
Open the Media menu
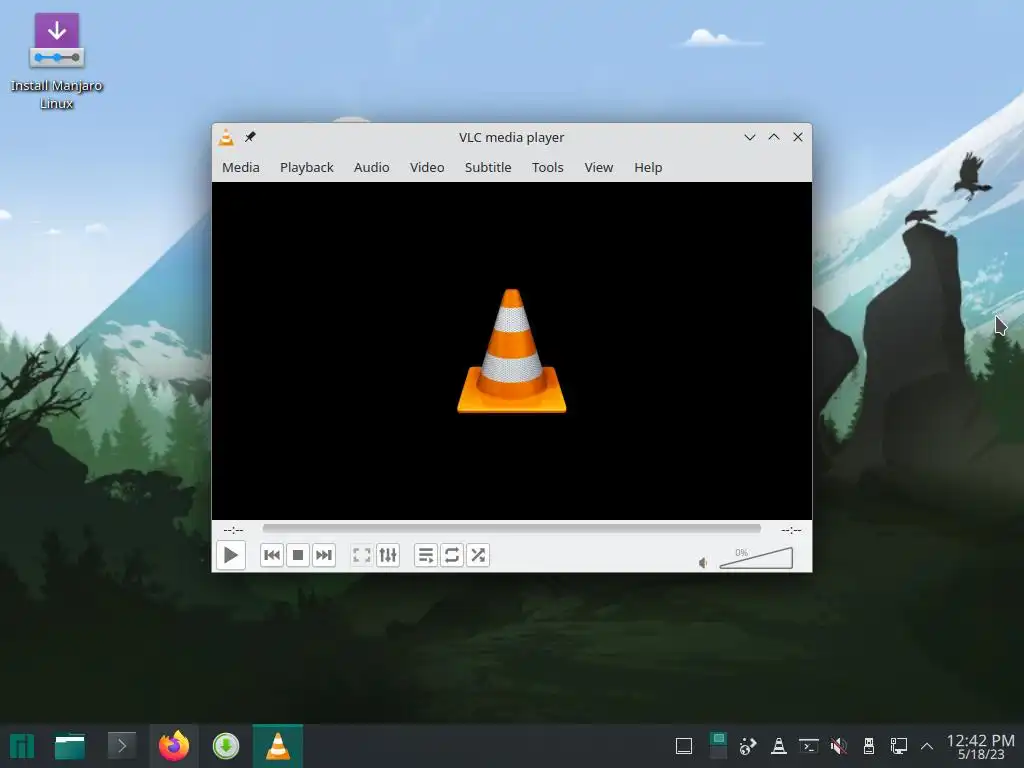[240, 167]
